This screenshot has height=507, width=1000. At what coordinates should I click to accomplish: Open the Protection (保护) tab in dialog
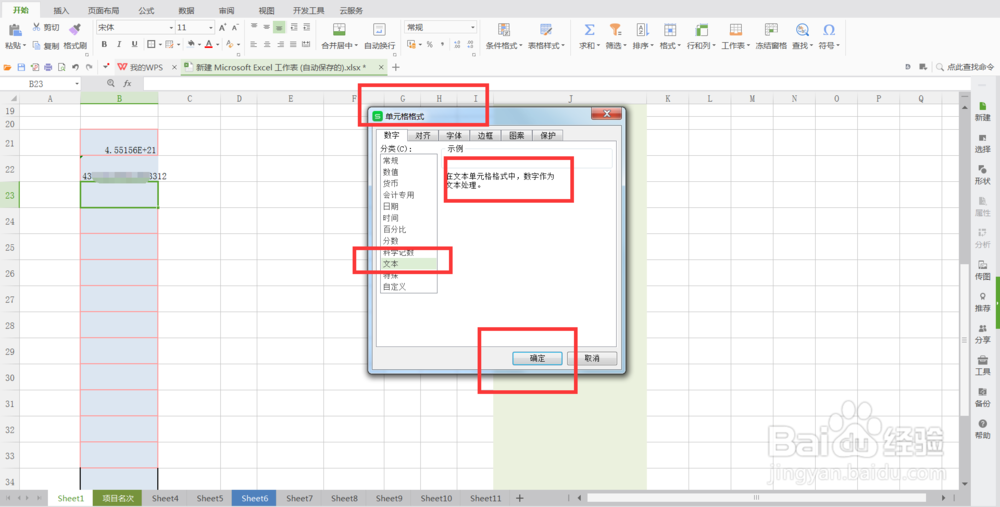(548, 135)
